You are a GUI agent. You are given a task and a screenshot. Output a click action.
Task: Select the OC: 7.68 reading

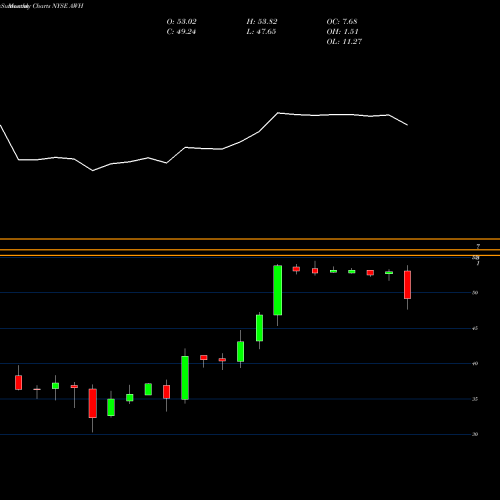(342, 22)
